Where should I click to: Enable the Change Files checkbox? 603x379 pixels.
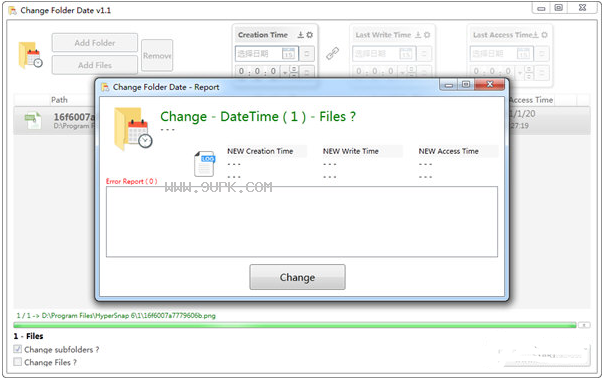(x=18, y=362)
